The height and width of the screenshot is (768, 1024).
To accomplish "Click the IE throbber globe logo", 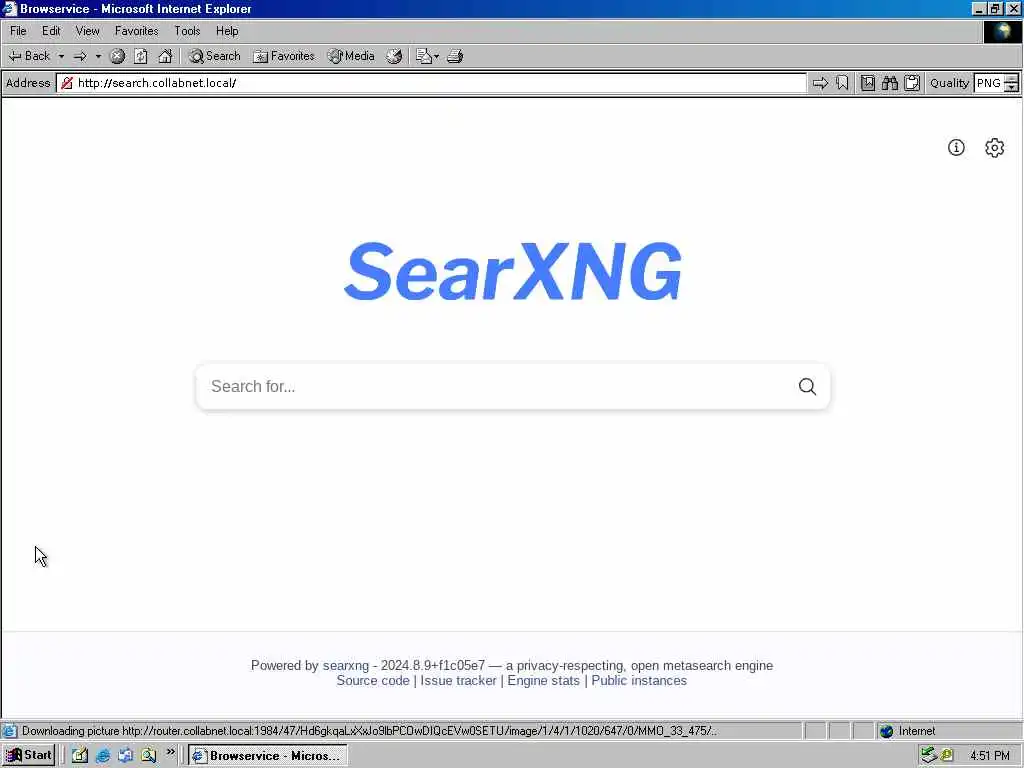I will (1002, 32).
